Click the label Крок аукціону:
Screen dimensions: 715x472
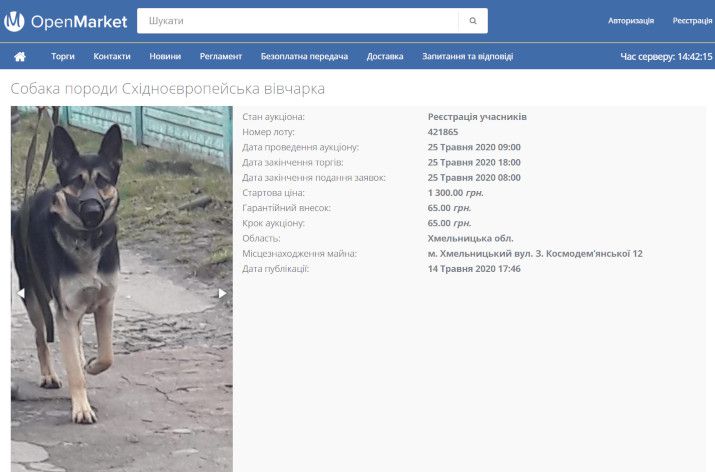[273, 223]
